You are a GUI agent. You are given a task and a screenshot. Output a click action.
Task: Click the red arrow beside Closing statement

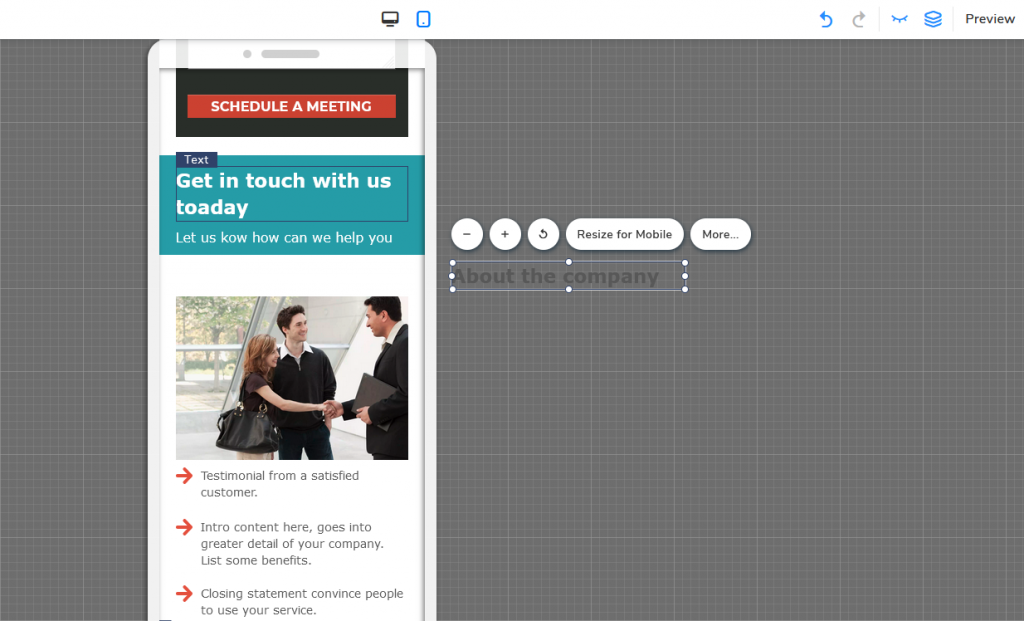coord(184,594)
